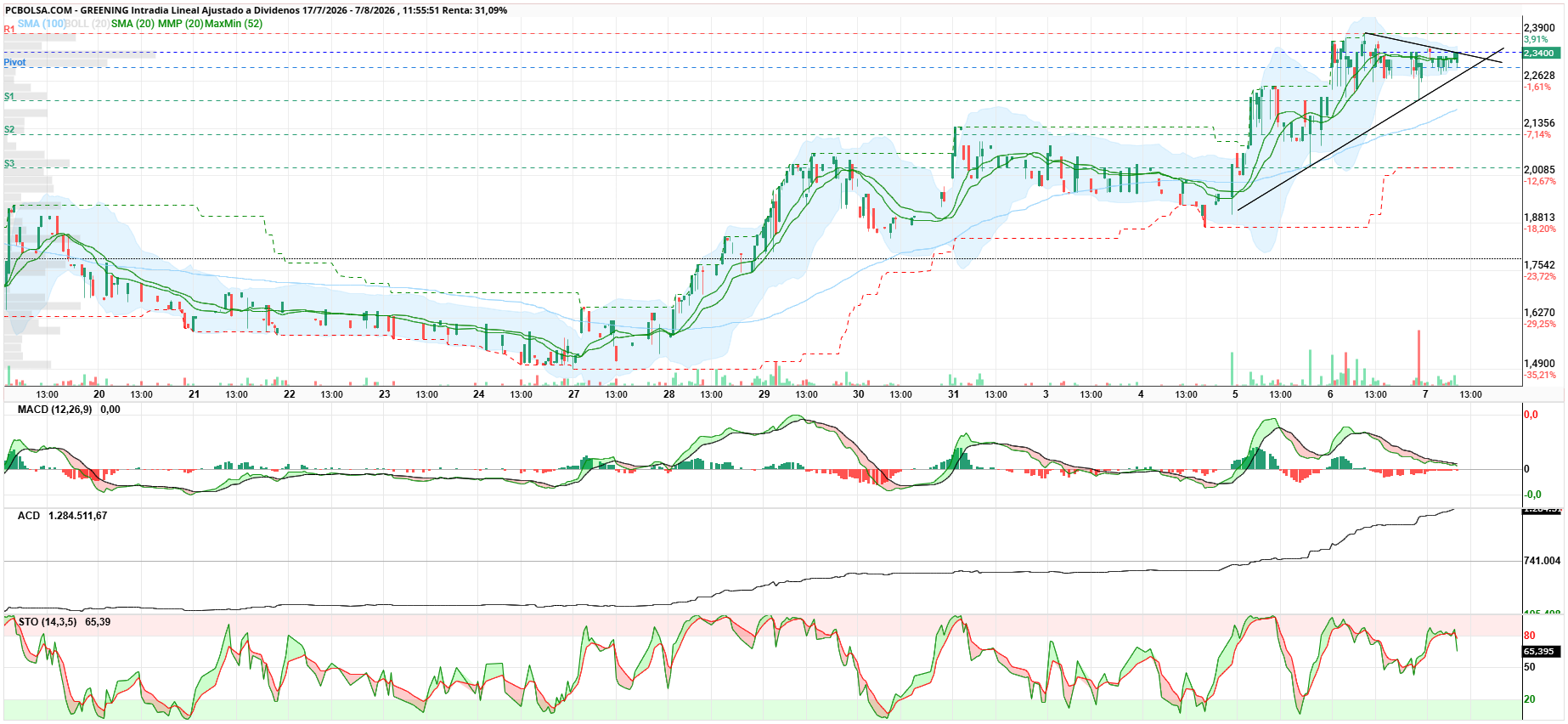Image resolution: width=1568 pixels, height=724 pixels.
Task: Select the green -0,0 MACD axis value
Action: click(x=1532, y=495)
